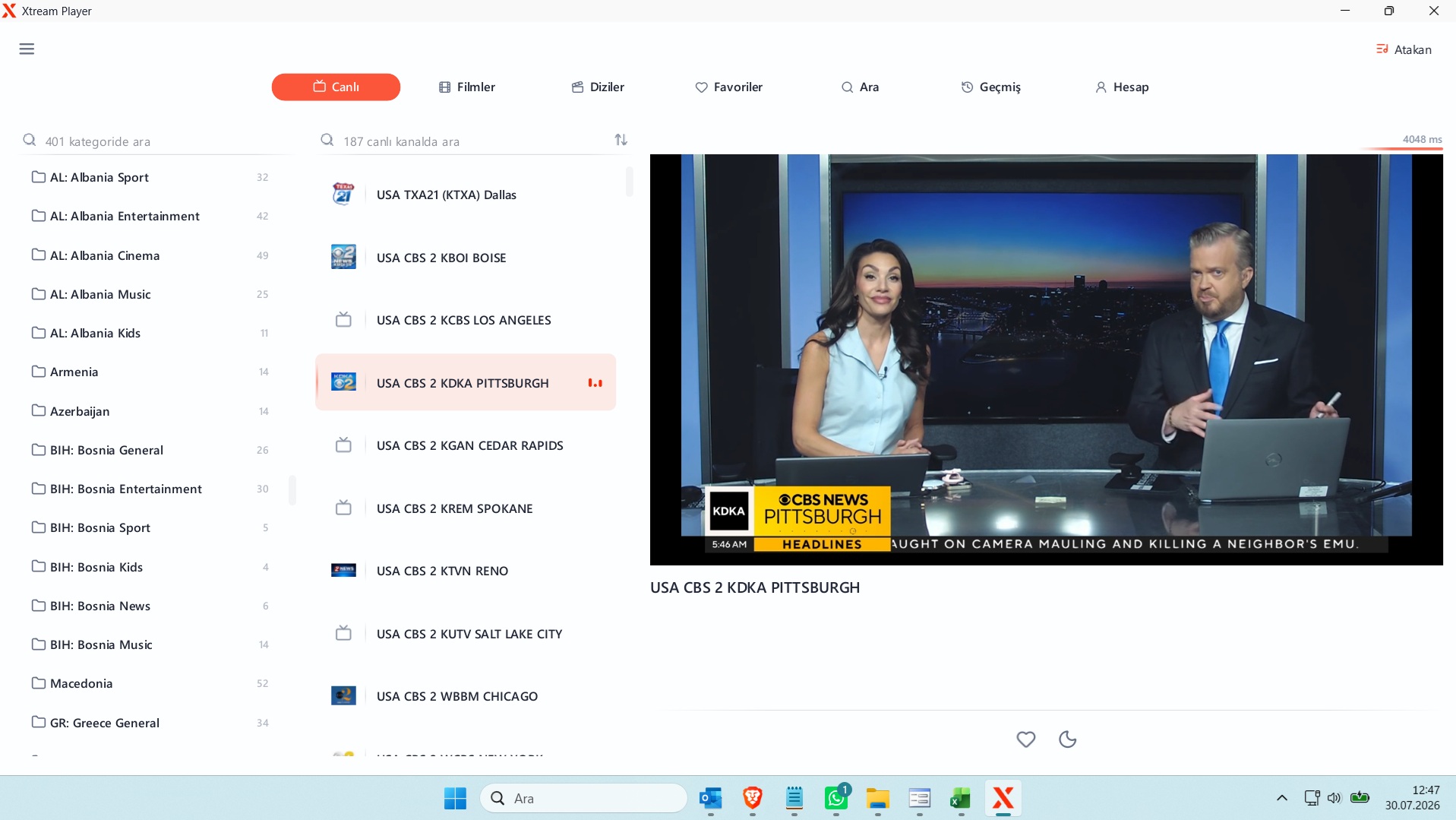Click the sleep timer moon icon

1067,739
